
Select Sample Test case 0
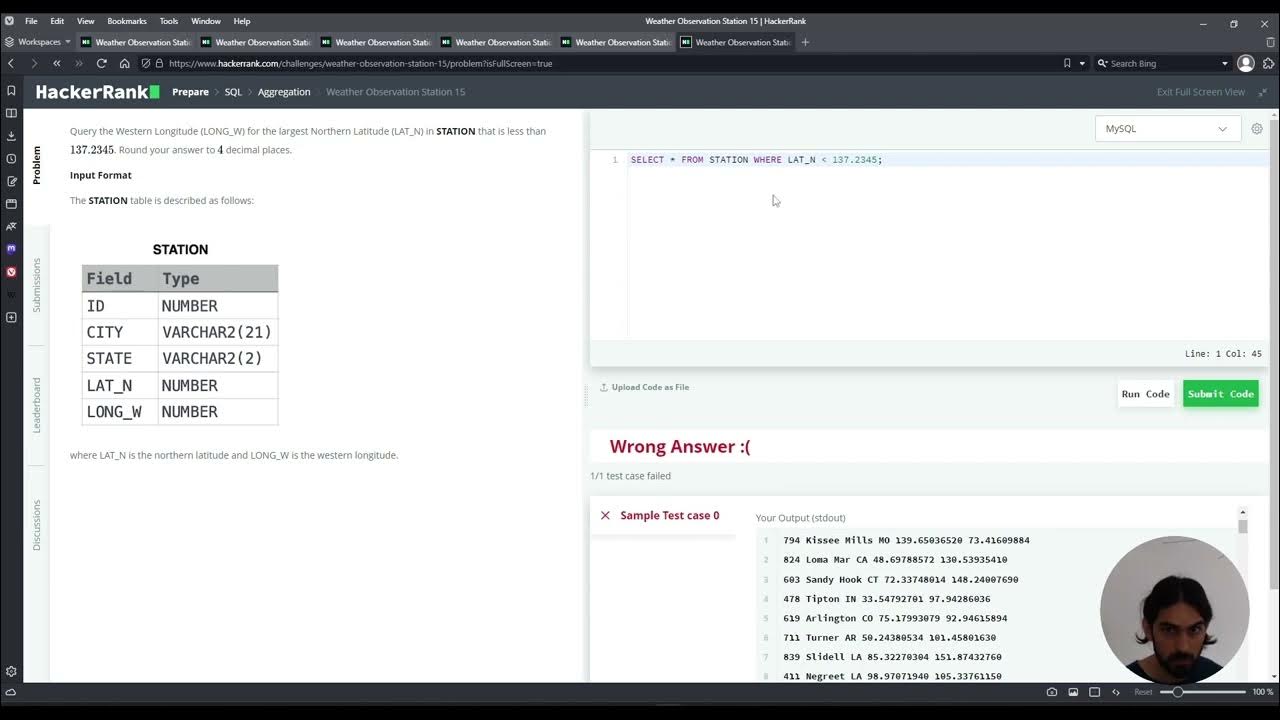[663, 516]
